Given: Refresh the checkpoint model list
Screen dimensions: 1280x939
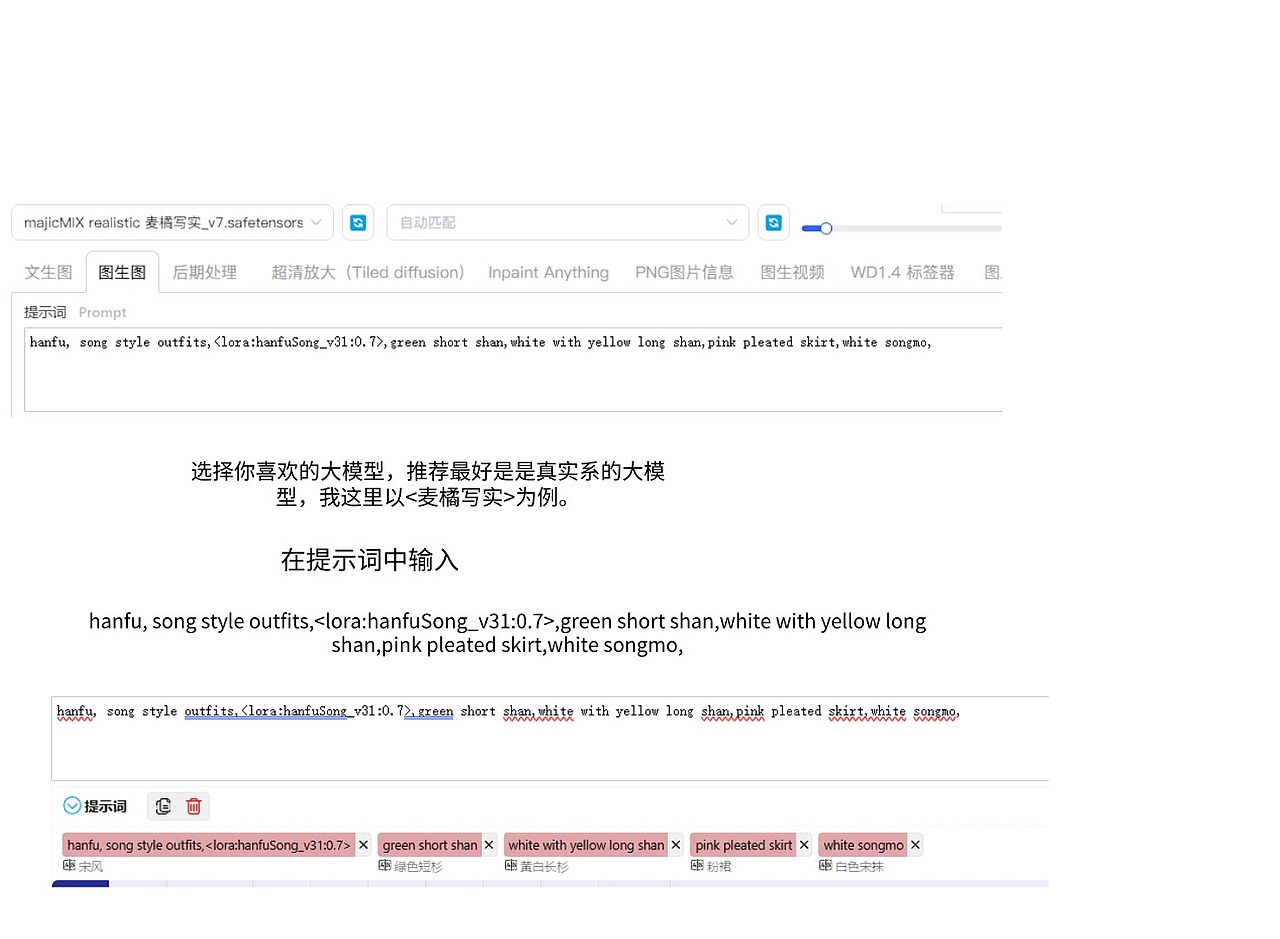Looking at the screenshot, I should pos(358,222).
